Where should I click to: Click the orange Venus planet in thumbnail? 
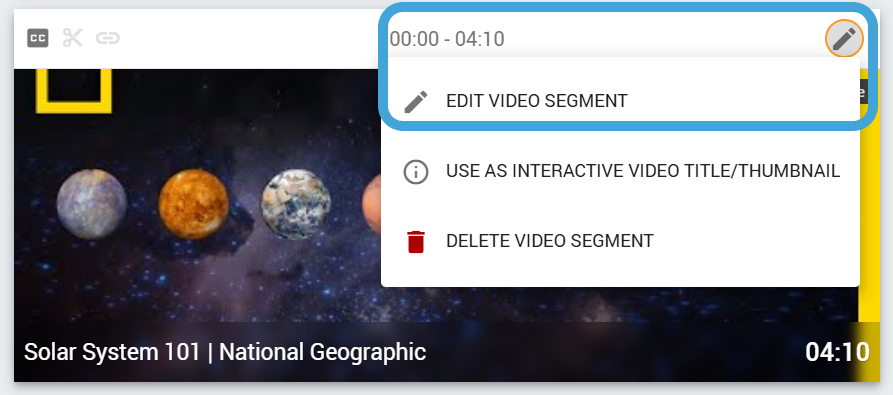(x=194, y=204)
